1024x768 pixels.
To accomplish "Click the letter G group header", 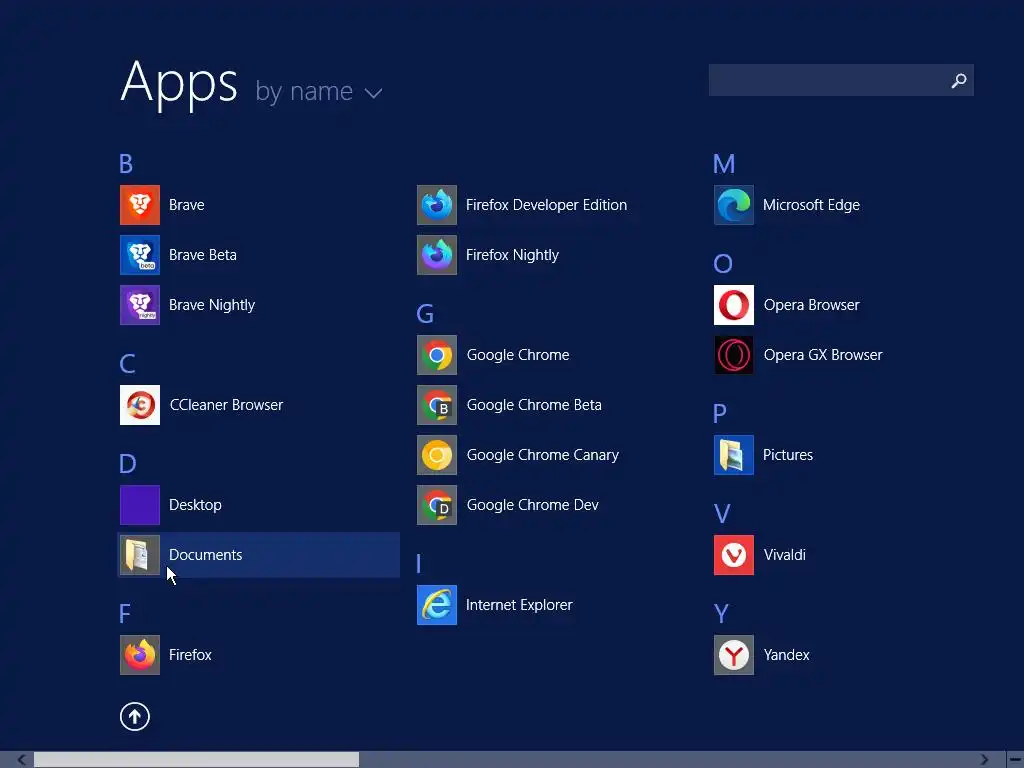I will tap(425, 314).
